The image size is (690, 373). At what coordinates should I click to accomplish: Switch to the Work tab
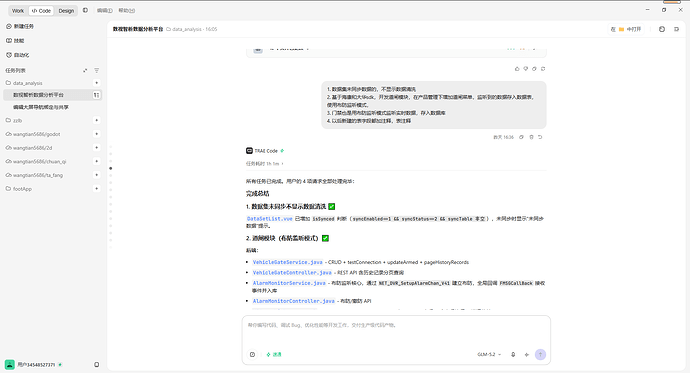pos(18,11)
